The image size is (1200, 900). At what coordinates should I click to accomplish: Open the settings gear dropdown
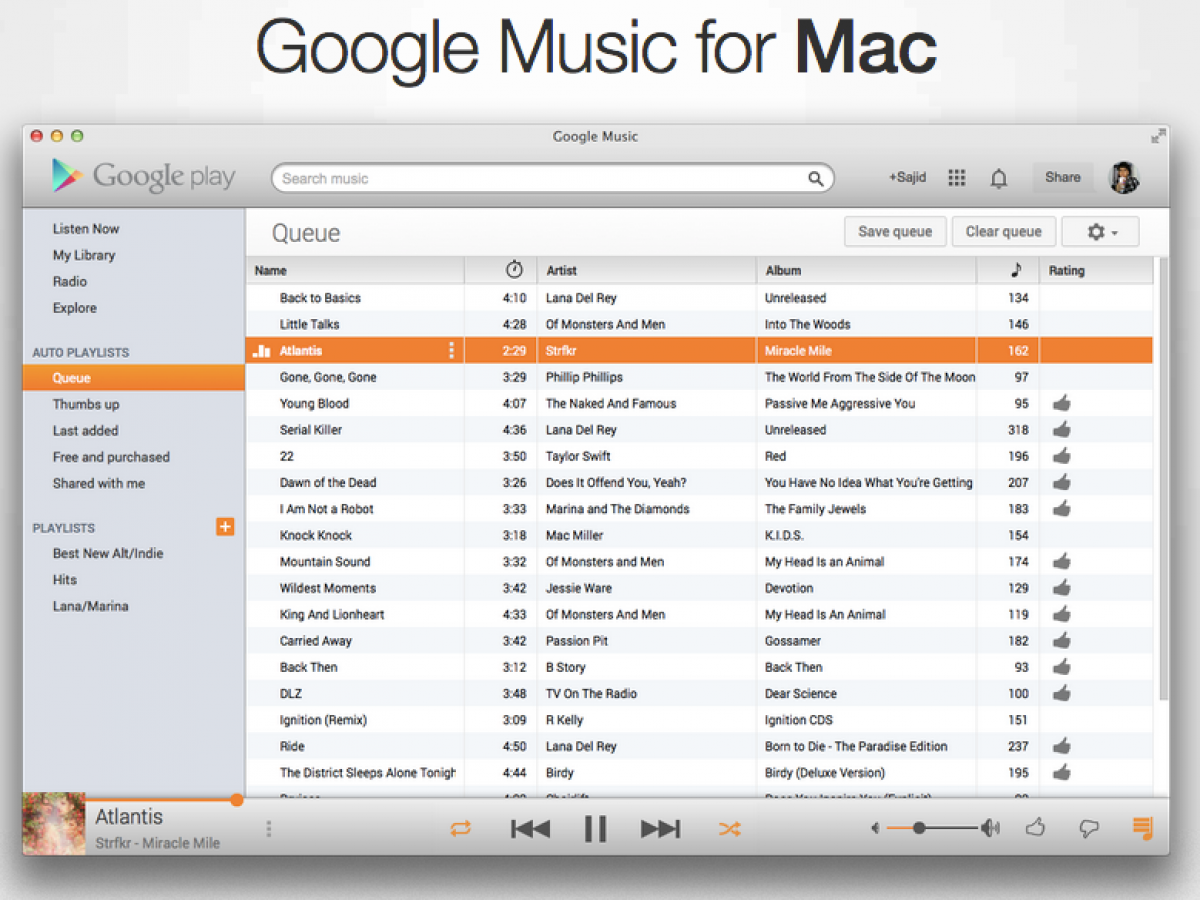tap(1100, 232)
